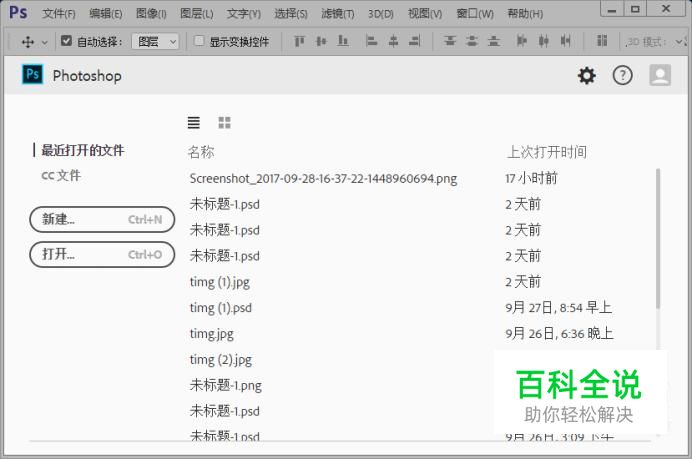692x459 pixels.
Task: Distribute horizontal centers icon
Action: [544, 41]
